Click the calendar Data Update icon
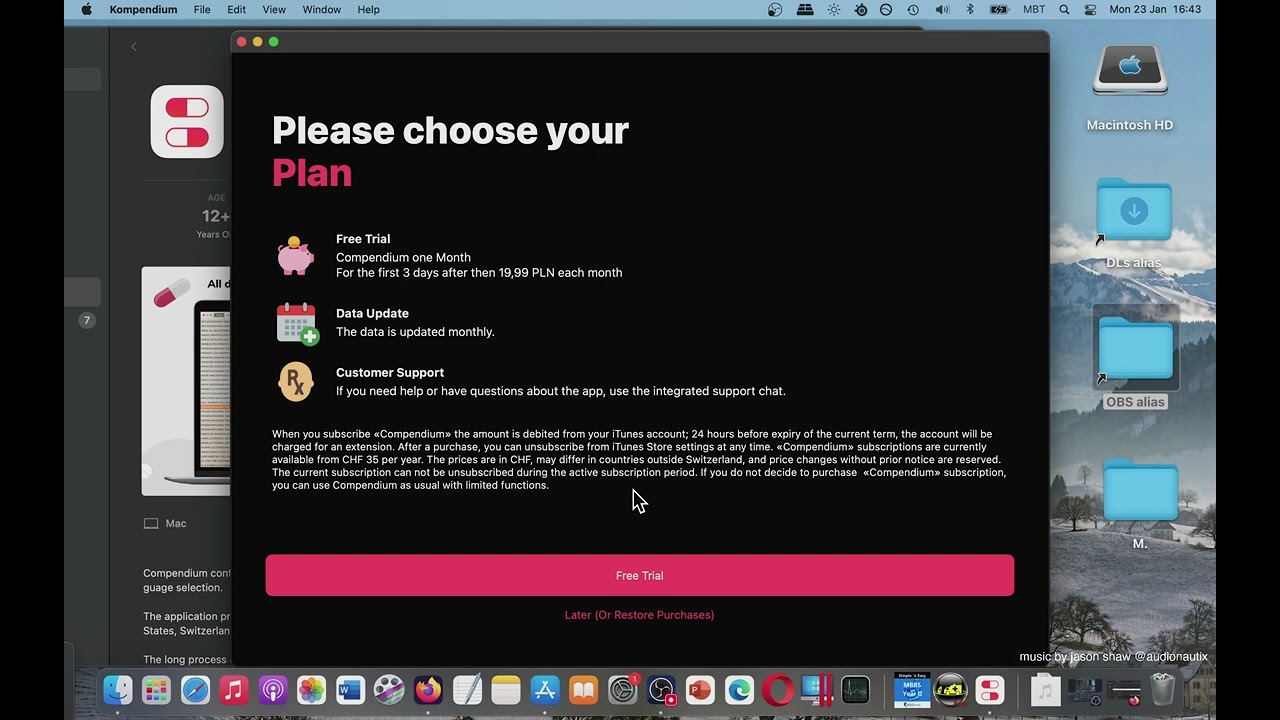Image resolution: width=1280 pixels, height=720 pixels. click(x=296, y=323)
